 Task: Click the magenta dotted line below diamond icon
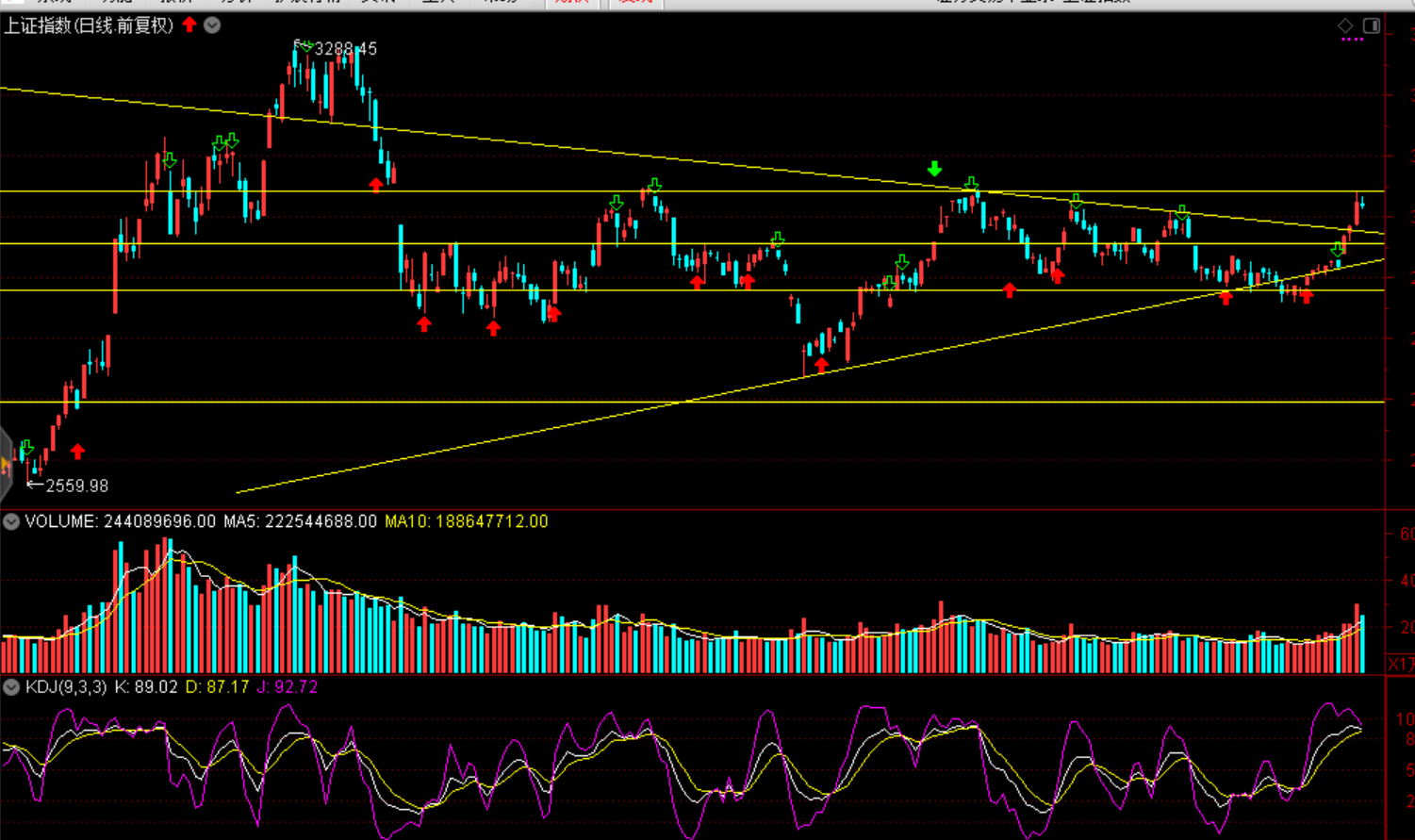[1352, 40]
